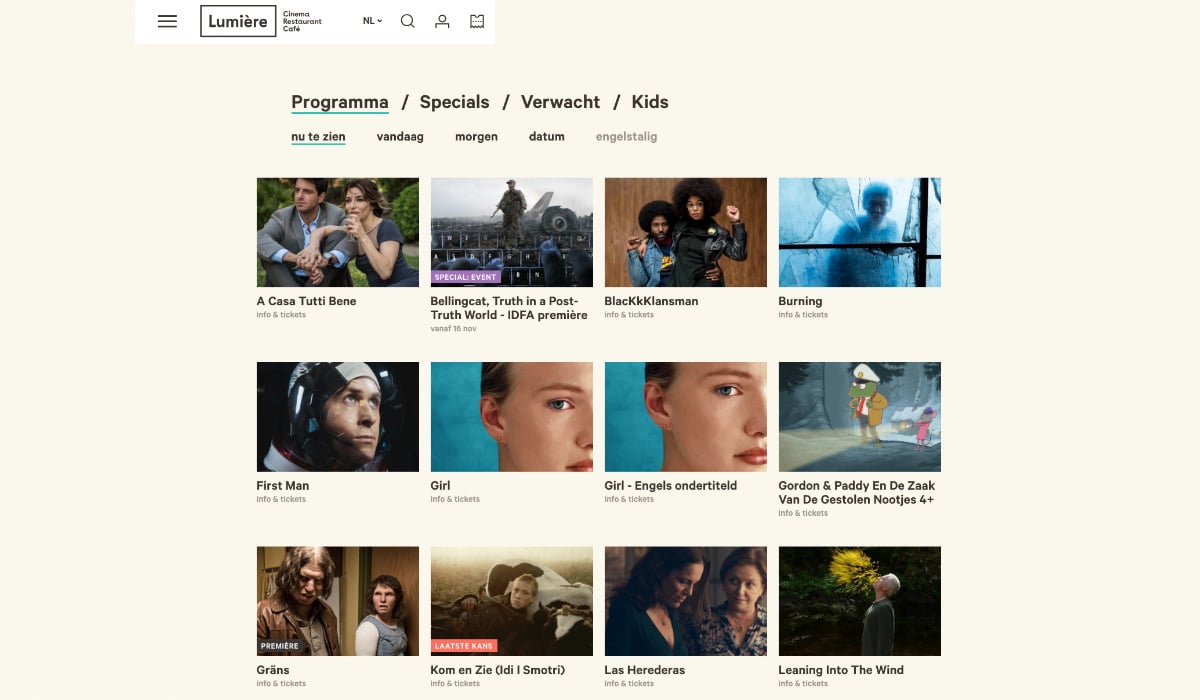Choose the 'datum' filter

click(x=547, y=137)
